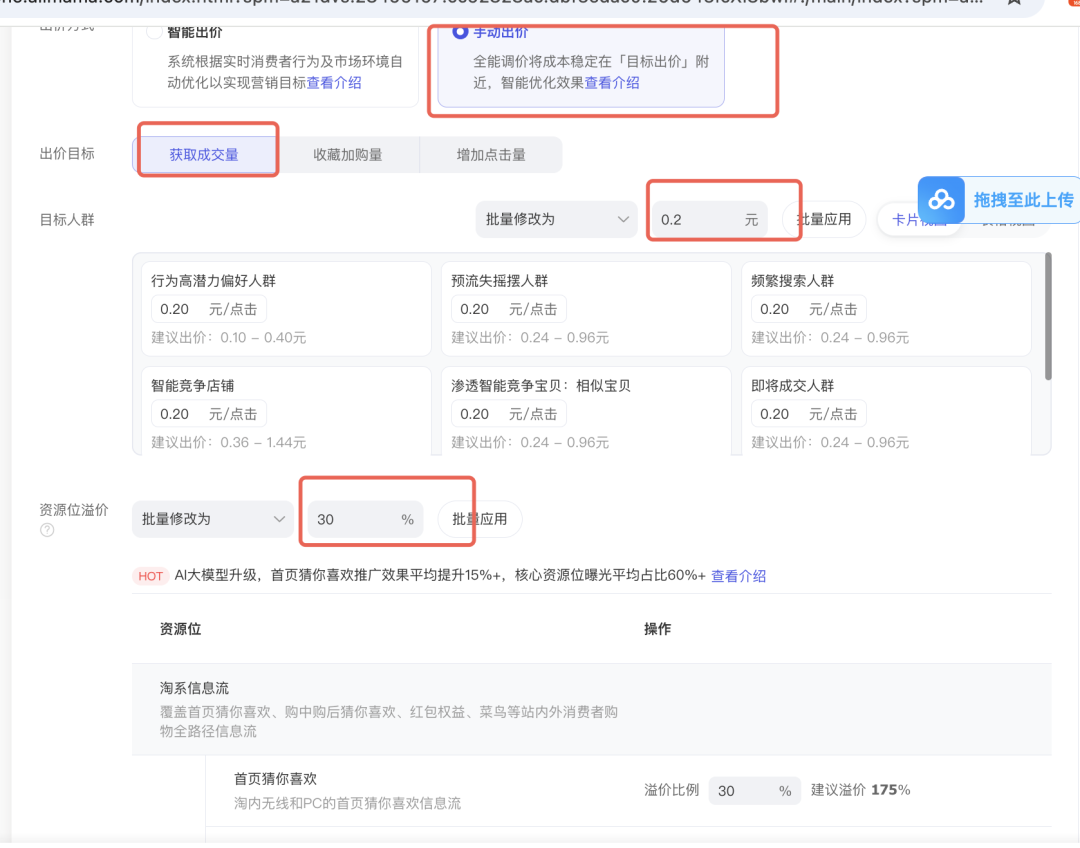This screenshot has width=1080, height=848.
Task: Click 批量应用 next to the 0.2元 field
Action: pyautogui.click(x=823, y=219)
